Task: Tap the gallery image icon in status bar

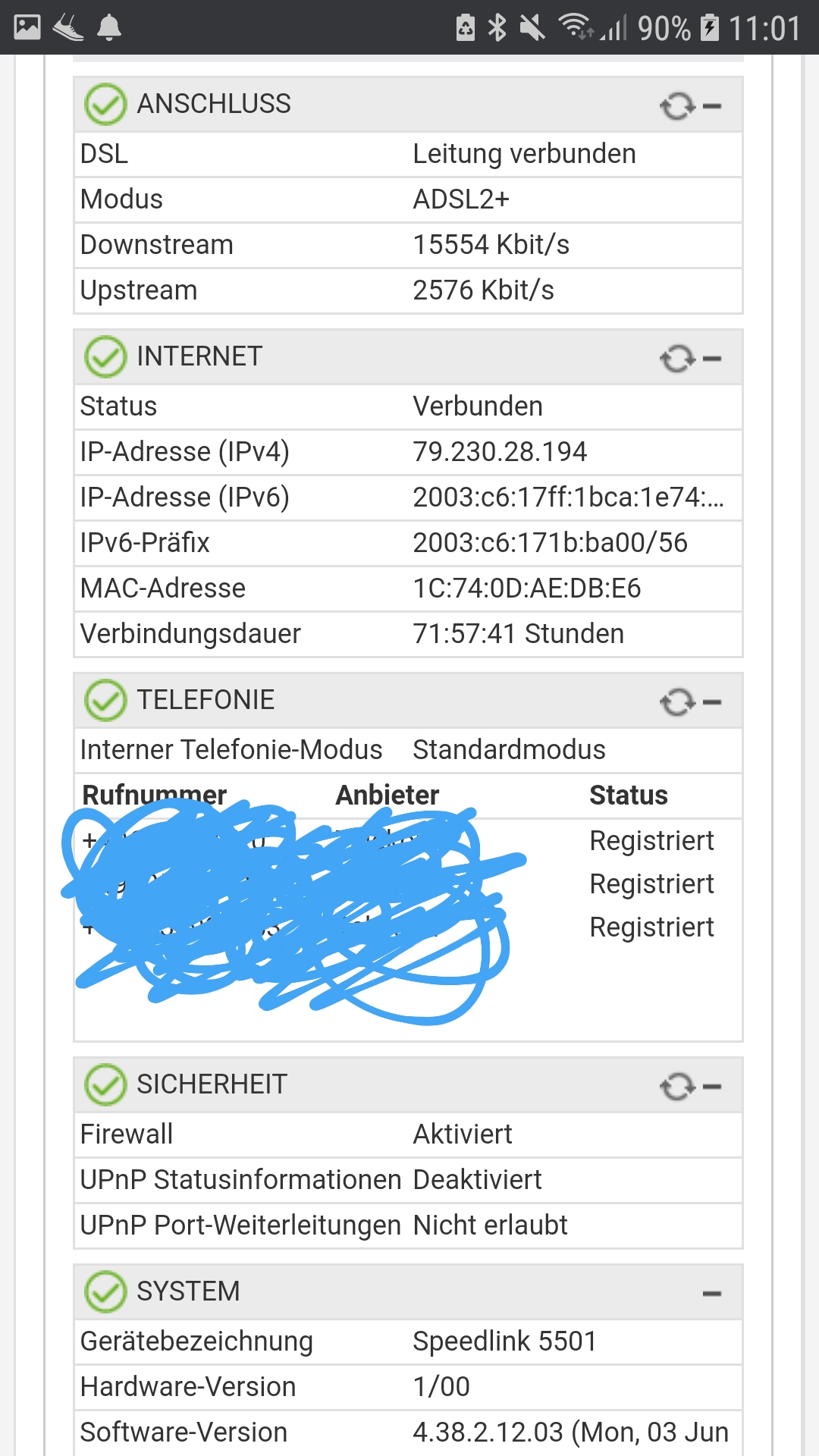Action: pyautogui.click(x=27, y=28)
